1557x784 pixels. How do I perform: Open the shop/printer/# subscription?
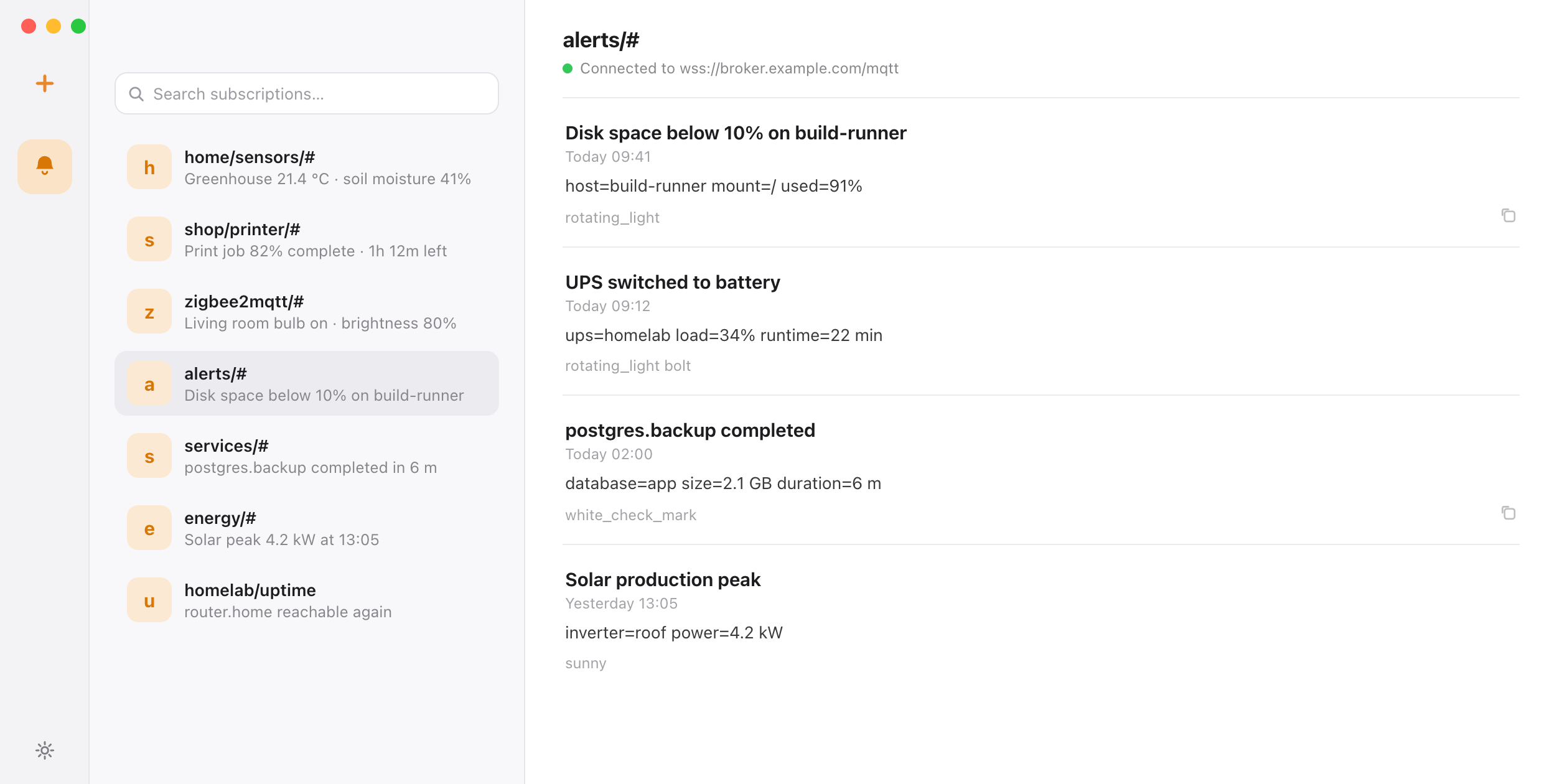(x=307, y=240)
